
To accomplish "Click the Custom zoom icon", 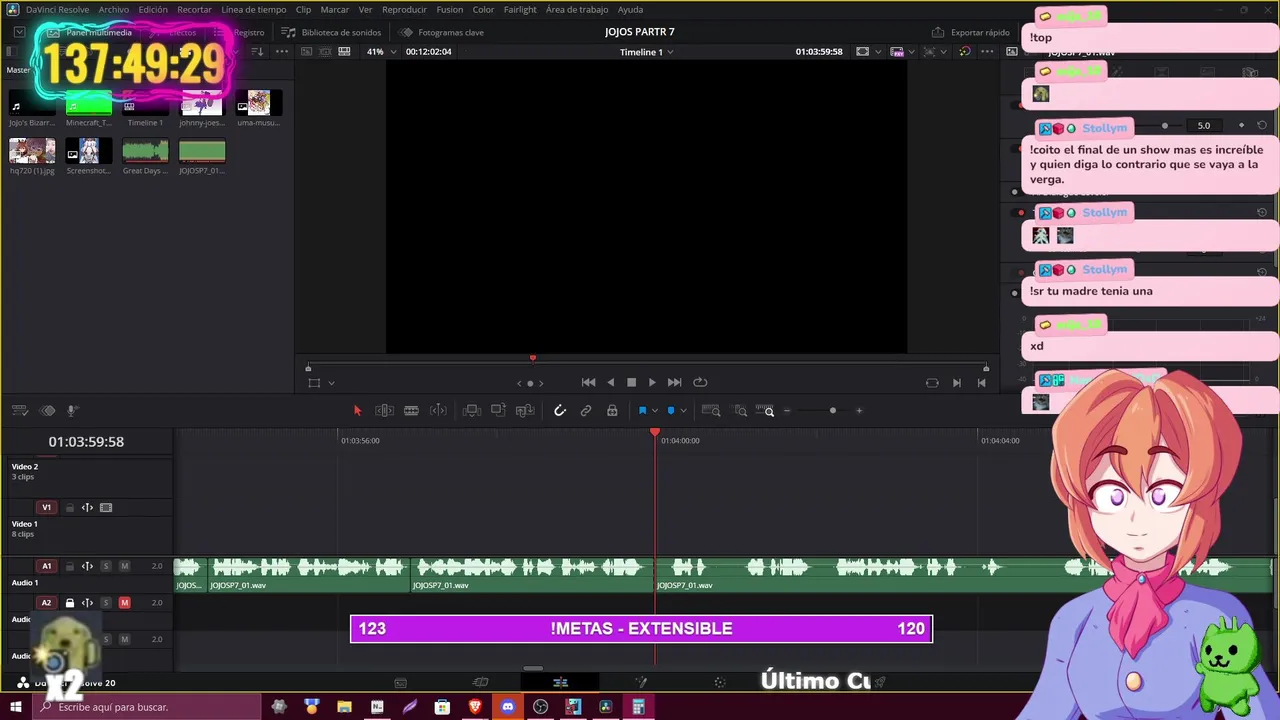I will [765, 411].
